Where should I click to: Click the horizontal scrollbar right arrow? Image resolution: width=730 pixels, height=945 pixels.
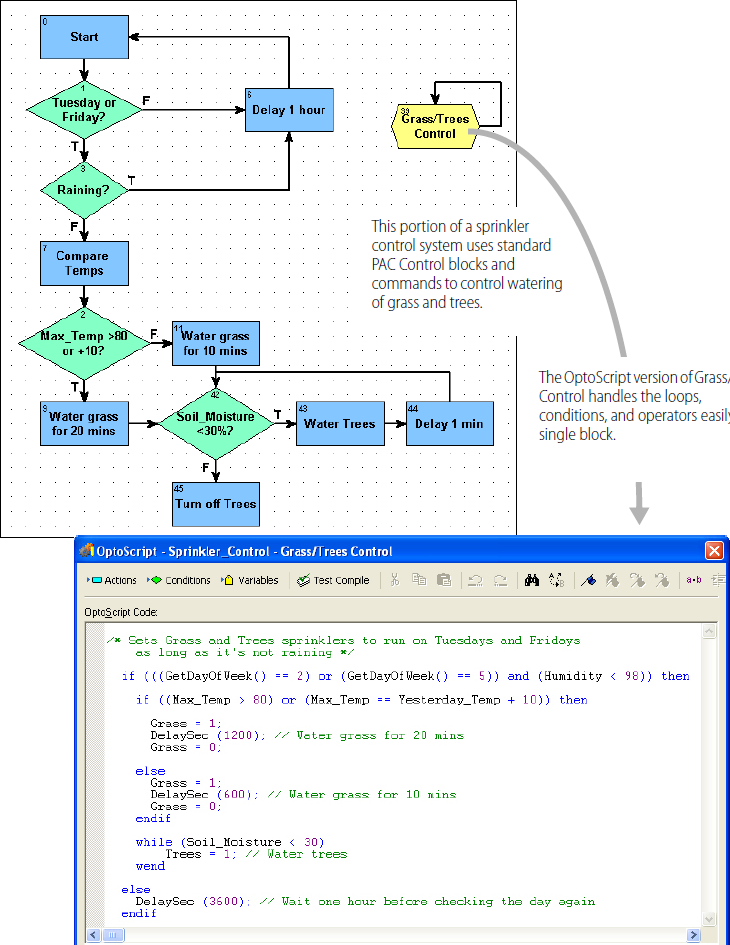tap(694, 935)
